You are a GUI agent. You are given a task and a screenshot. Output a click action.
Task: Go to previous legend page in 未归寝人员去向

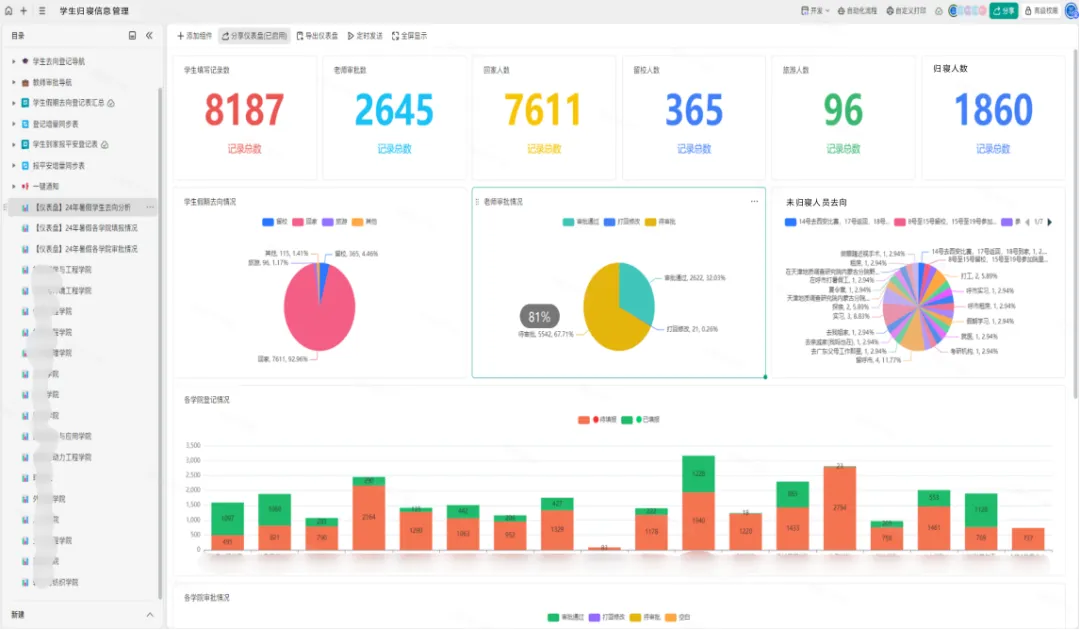point(1027,222)
